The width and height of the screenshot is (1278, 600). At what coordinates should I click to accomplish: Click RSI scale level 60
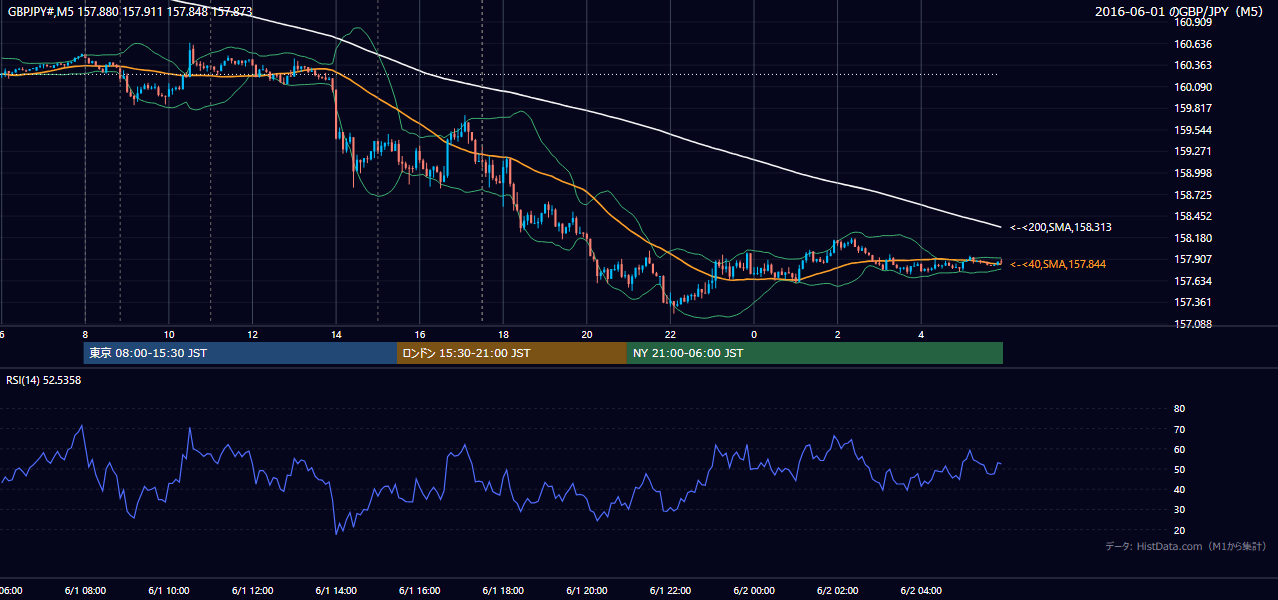1179,449
